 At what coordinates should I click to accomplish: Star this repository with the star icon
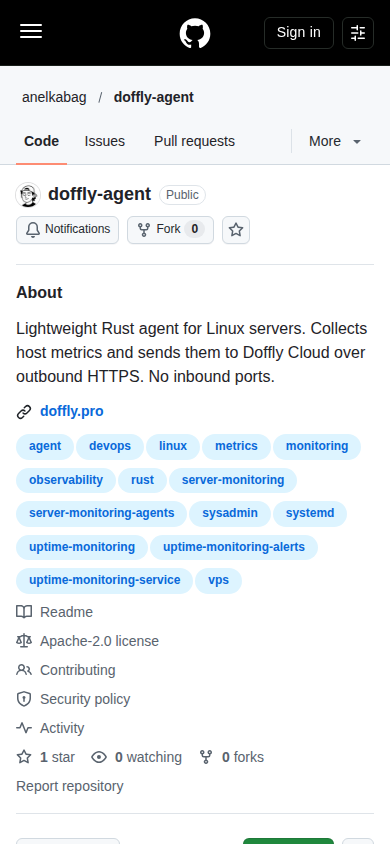[236, 230]
